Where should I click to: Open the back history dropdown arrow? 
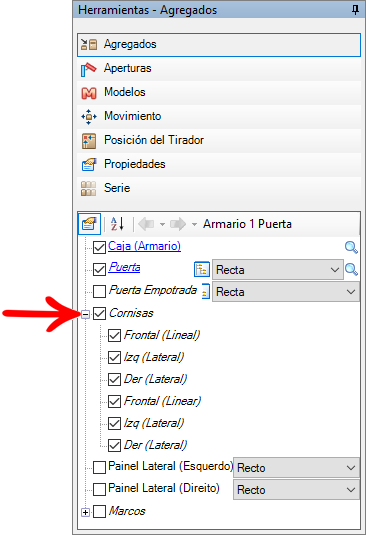(163, 225)
